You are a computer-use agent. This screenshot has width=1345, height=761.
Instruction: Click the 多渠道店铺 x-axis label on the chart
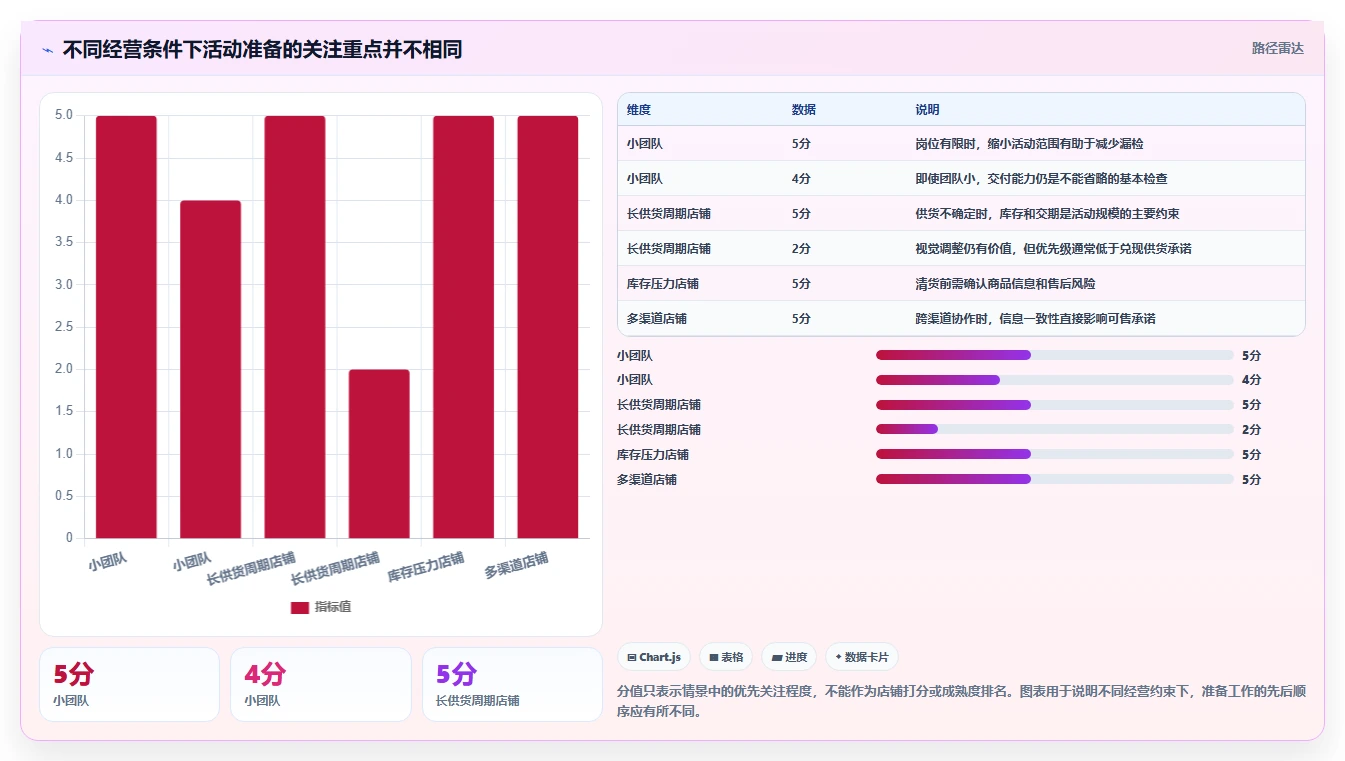516,565
